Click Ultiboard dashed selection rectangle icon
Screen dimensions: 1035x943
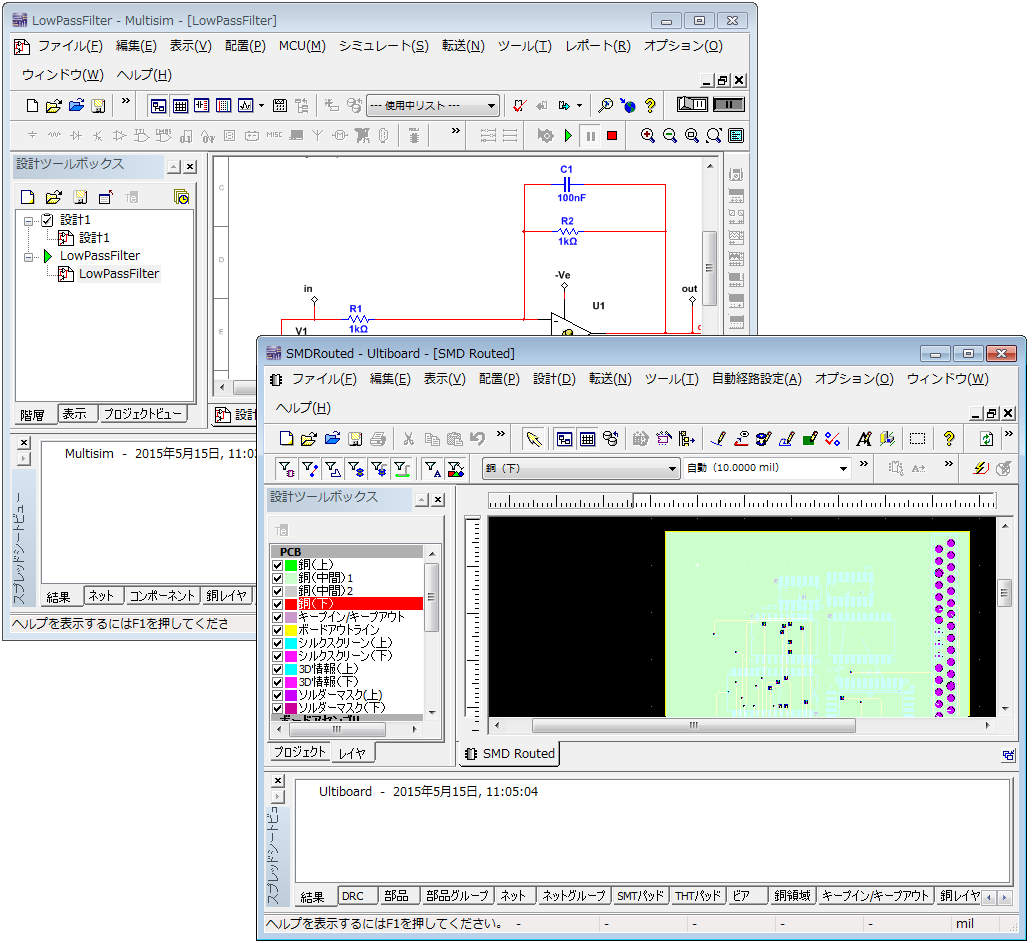click(918, 439)
